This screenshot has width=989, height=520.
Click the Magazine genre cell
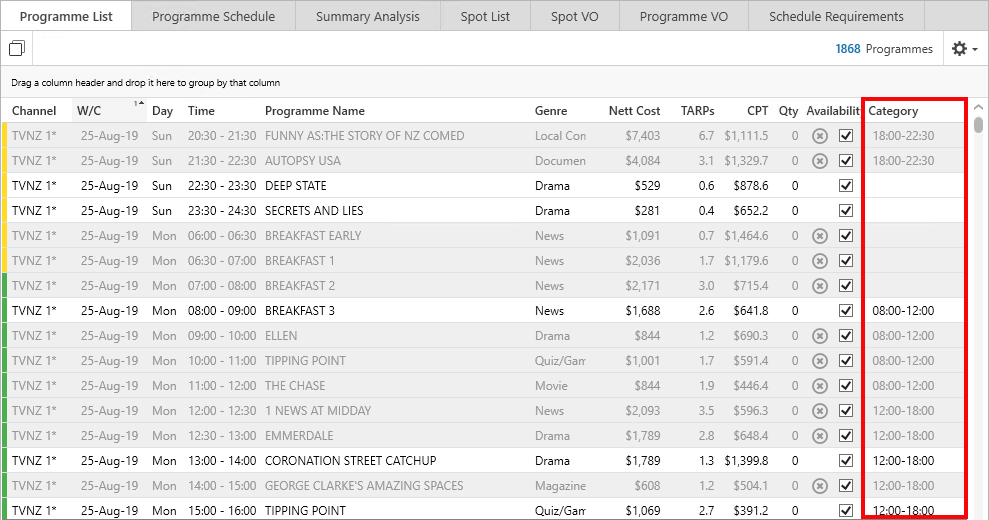click(561, 486)
